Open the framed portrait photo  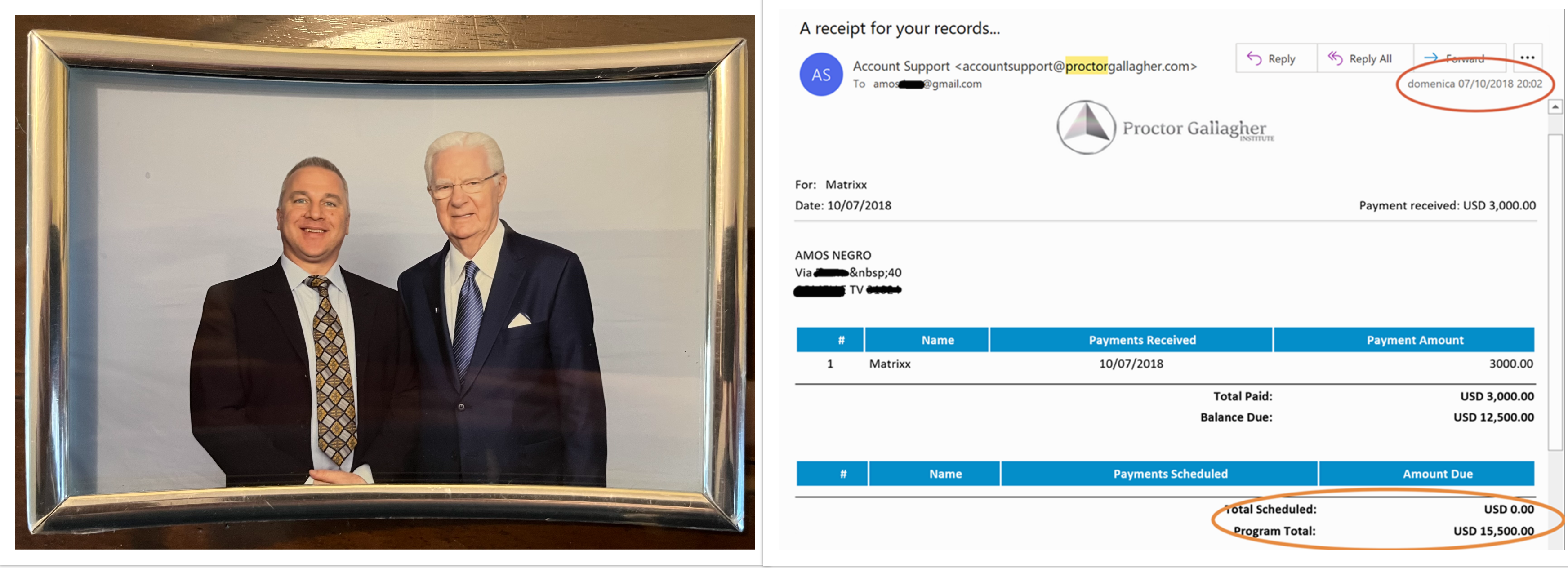pos(385,282)
